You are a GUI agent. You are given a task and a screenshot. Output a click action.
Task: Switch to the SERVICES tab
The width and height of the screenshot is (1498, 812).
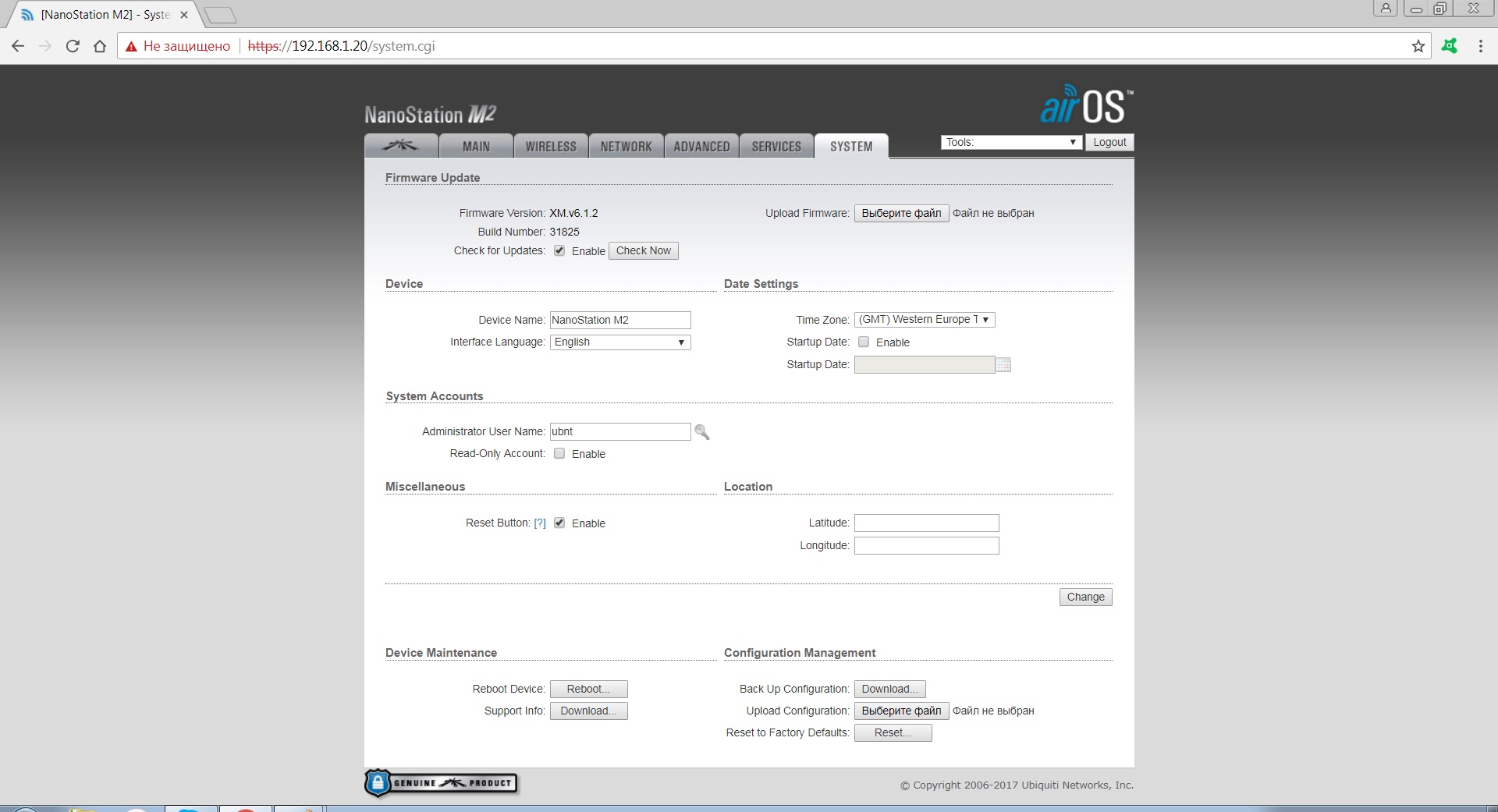tap(776, 146)
